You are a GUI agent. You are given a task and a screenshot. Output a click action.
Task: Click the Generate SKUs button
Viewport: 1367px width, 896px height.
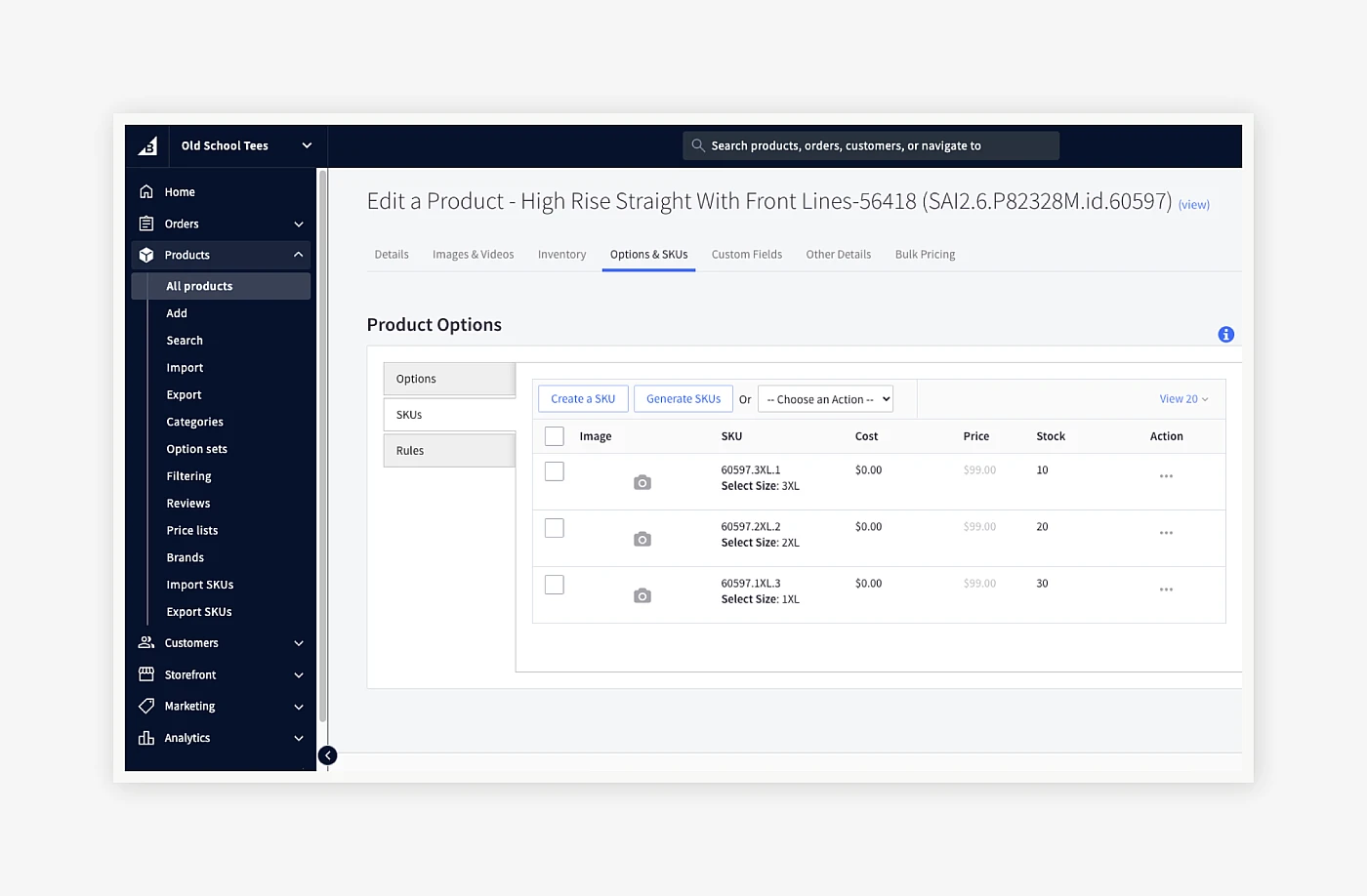pyautogui.click(x=683, y=399)
